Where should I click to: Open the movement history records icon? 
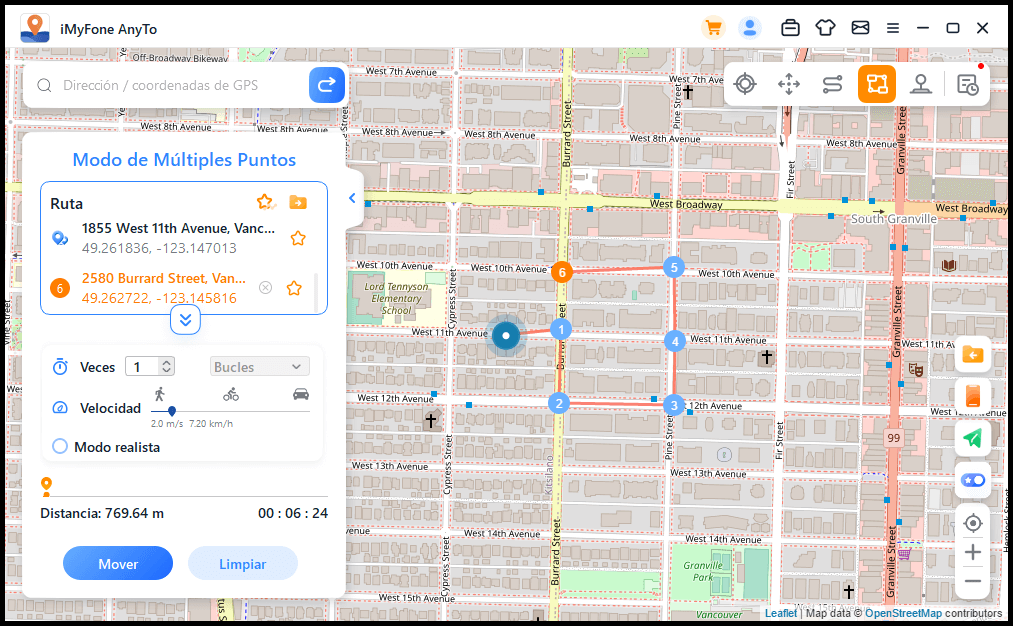966,84
